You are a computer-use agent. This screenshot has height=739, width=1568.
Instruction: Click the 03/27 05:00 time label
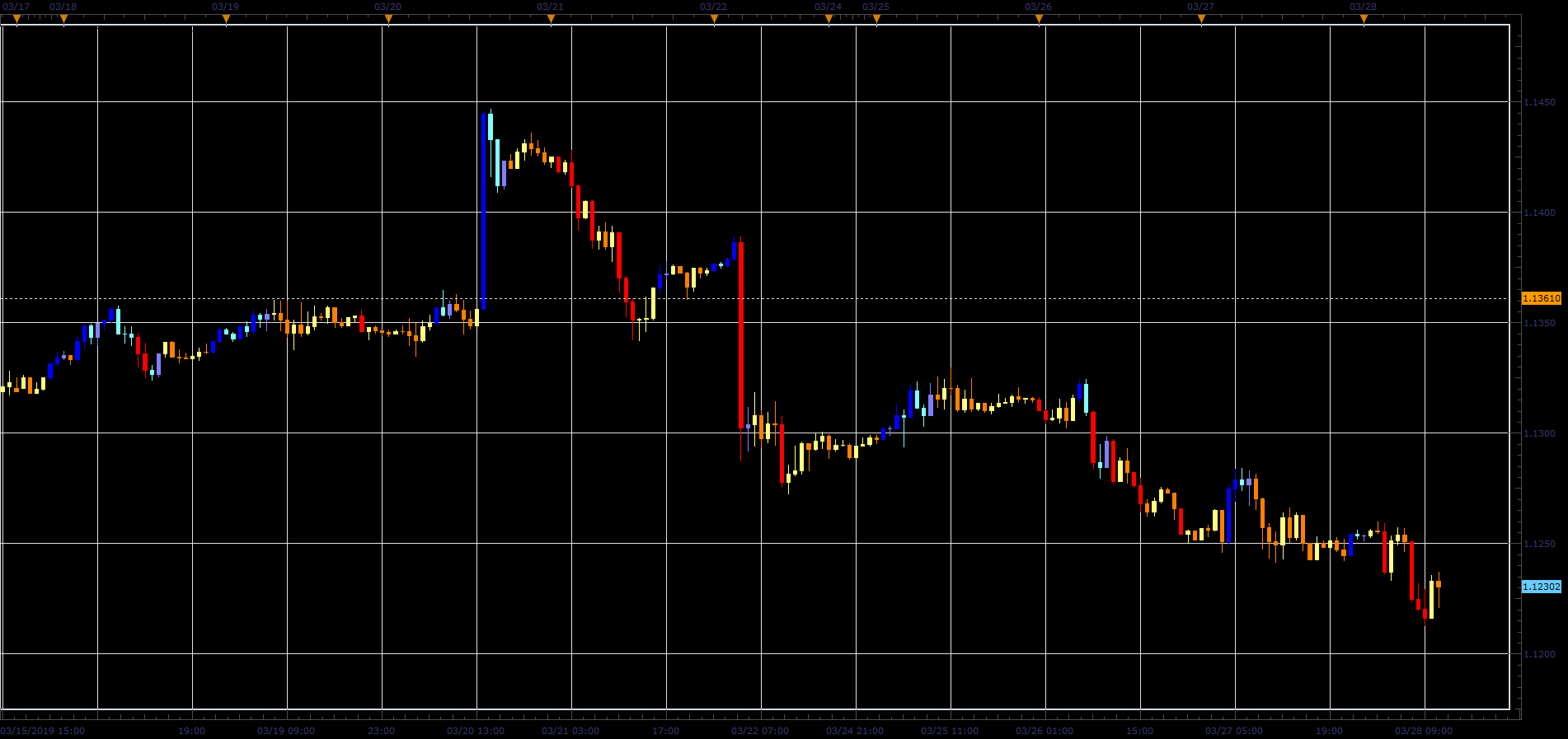(x=1234, y=731)
